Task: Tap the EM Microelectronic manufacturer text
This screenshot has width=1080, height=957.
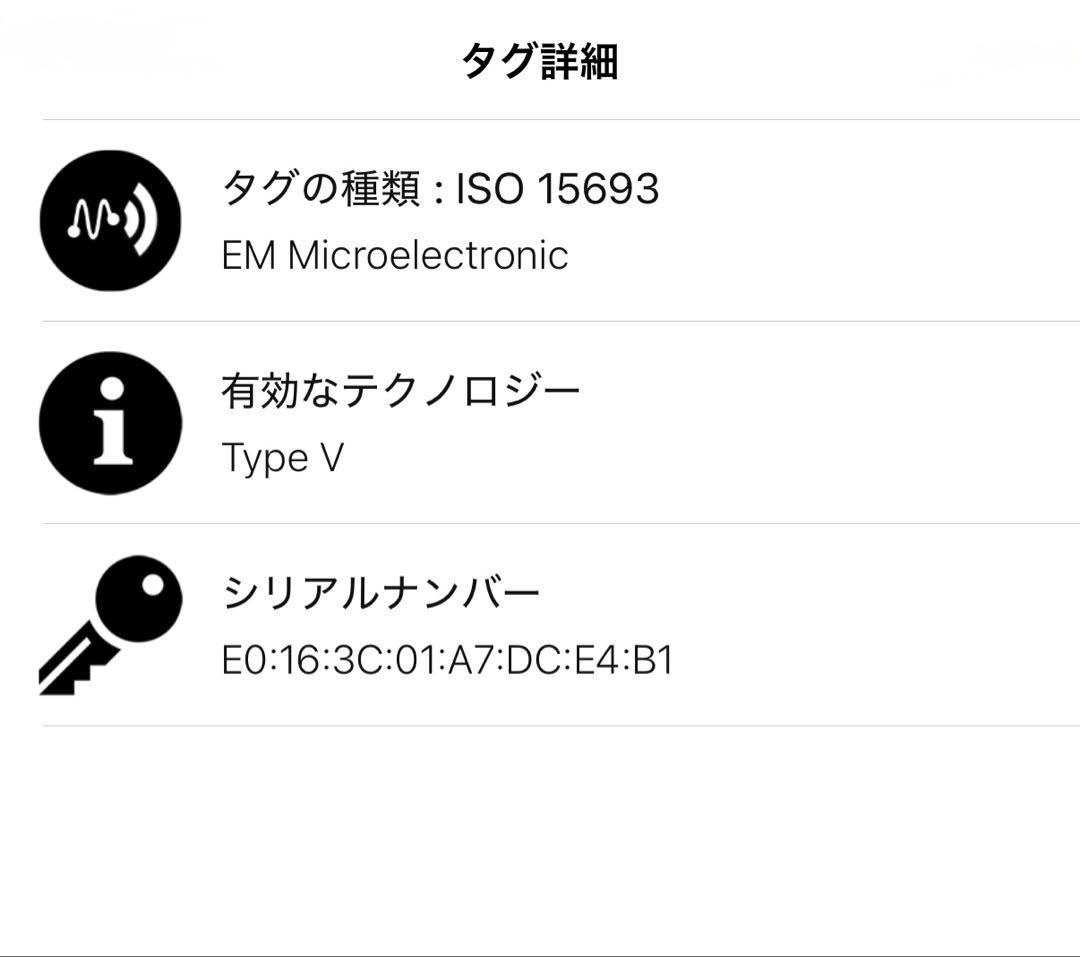Action: pyautogui.click(x=394, y=255)
